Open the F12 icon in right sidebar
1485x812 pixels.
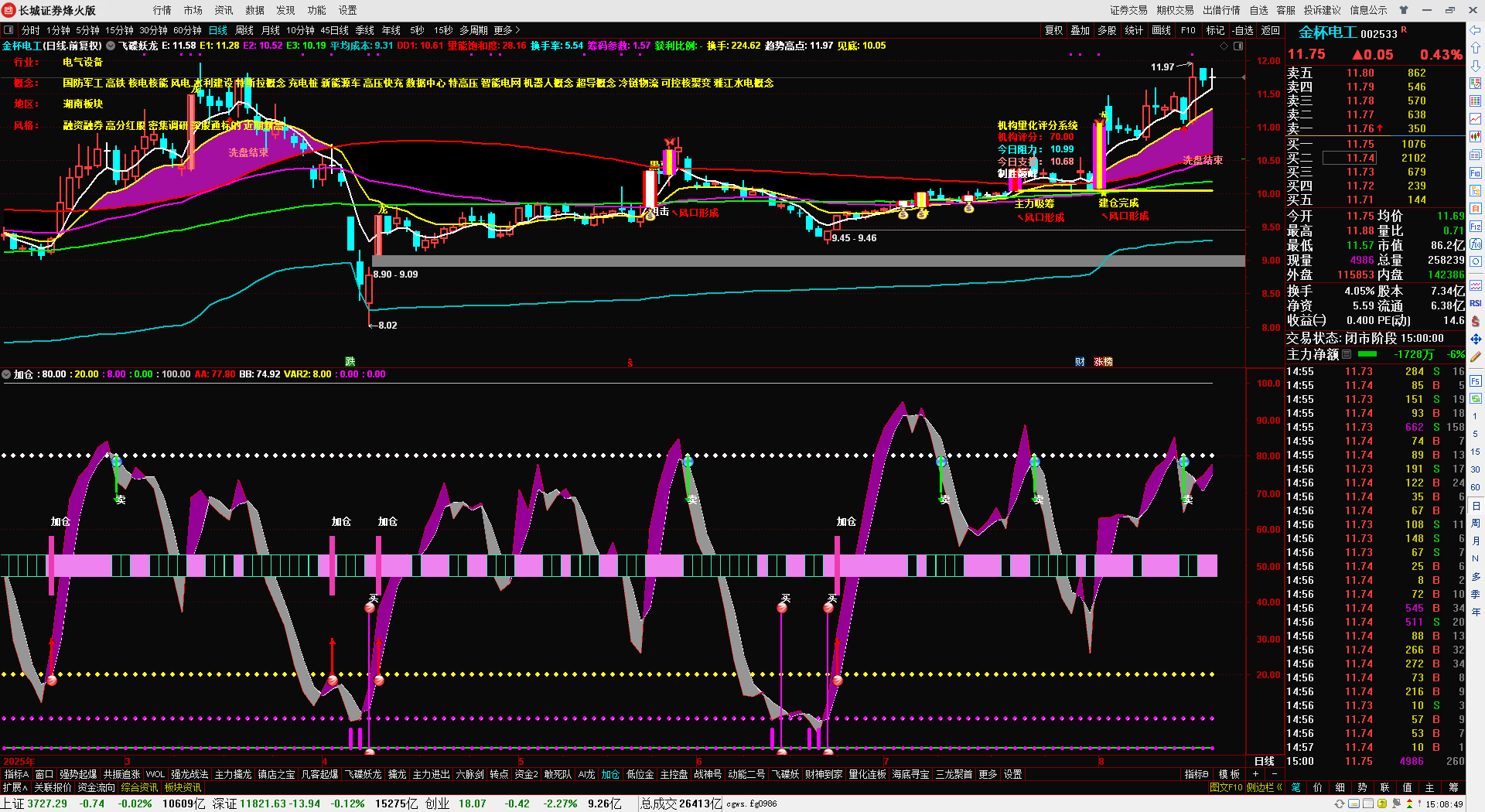[1476, 227]
